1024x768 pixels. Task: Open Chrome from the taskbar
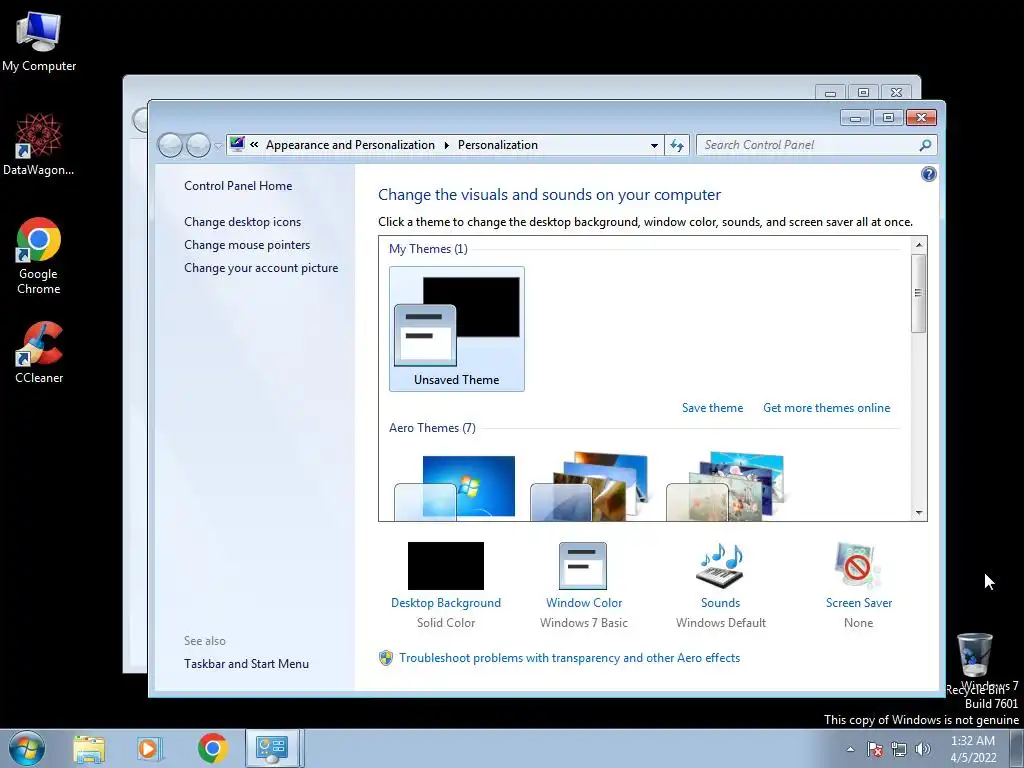pos(212,748)
